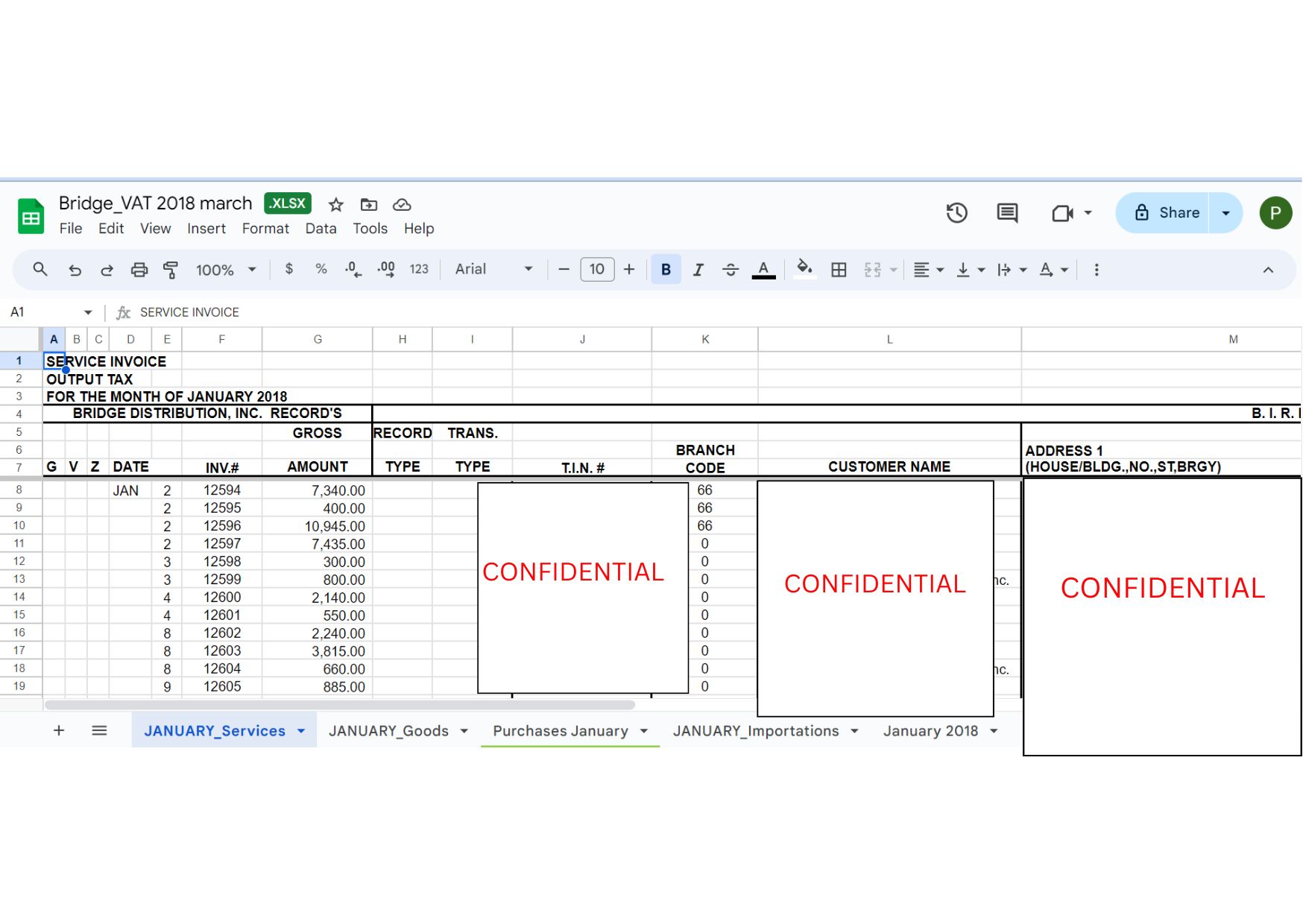Open the Data menu
Image resolution: width=1303 pixels, height=924 pixels.
click(321, 229)
